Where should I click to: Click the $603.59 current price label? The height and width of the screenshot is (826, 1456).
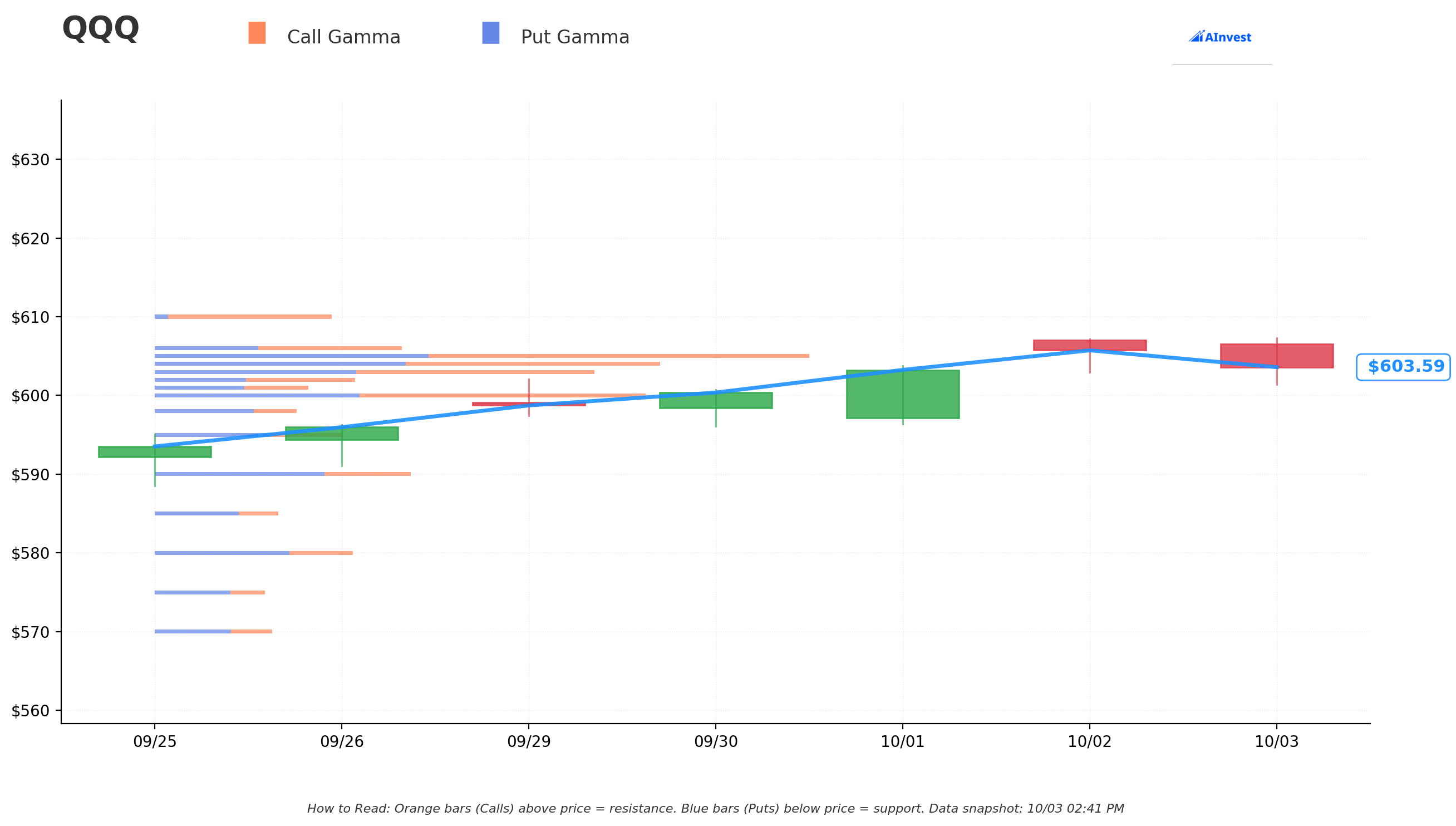(x=1403, y=367)
